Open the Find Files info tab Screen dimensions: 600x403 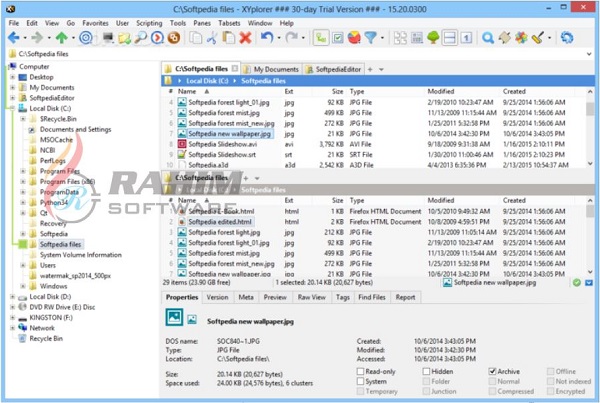tap(372, 297)
